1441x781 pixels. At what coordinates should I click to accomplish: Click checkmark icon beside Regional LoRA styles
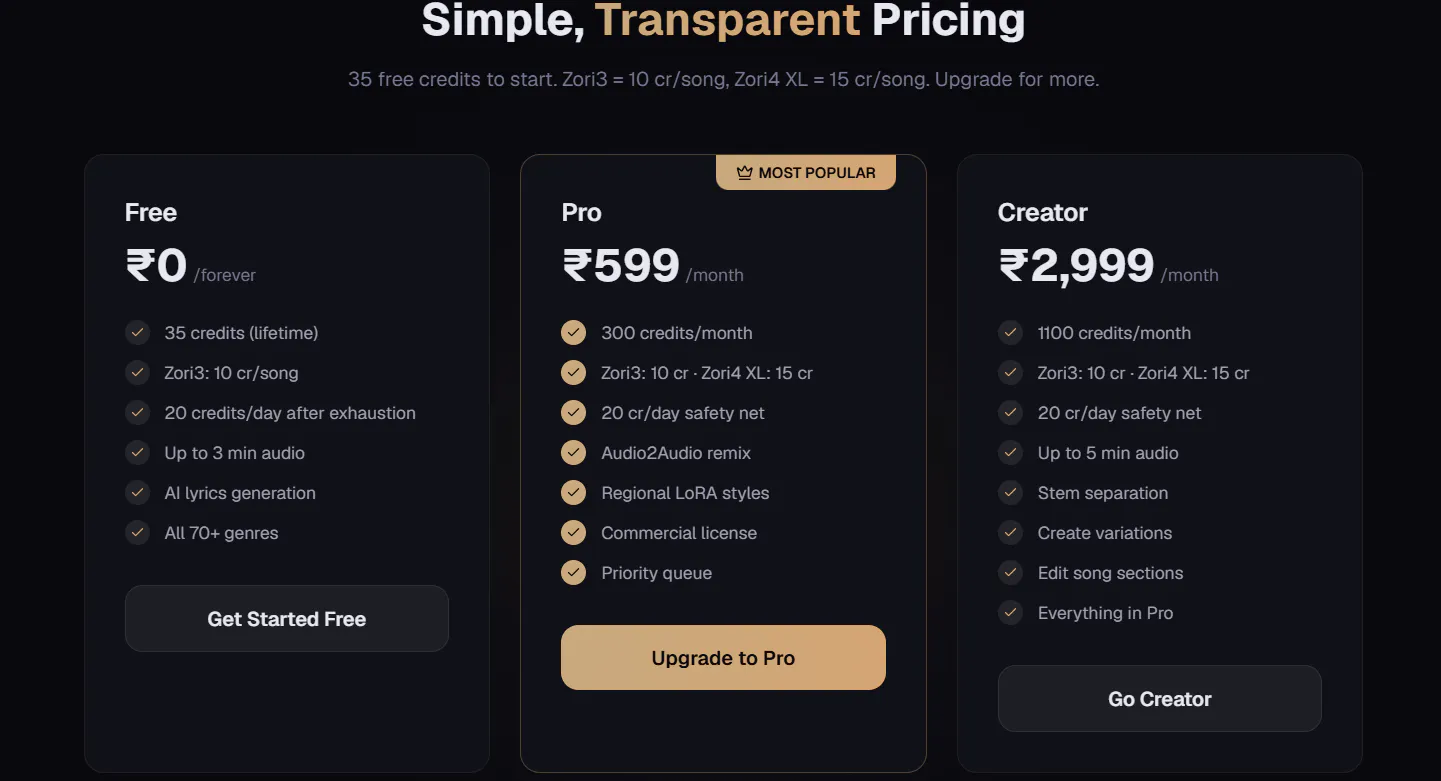tap(573, 493)
